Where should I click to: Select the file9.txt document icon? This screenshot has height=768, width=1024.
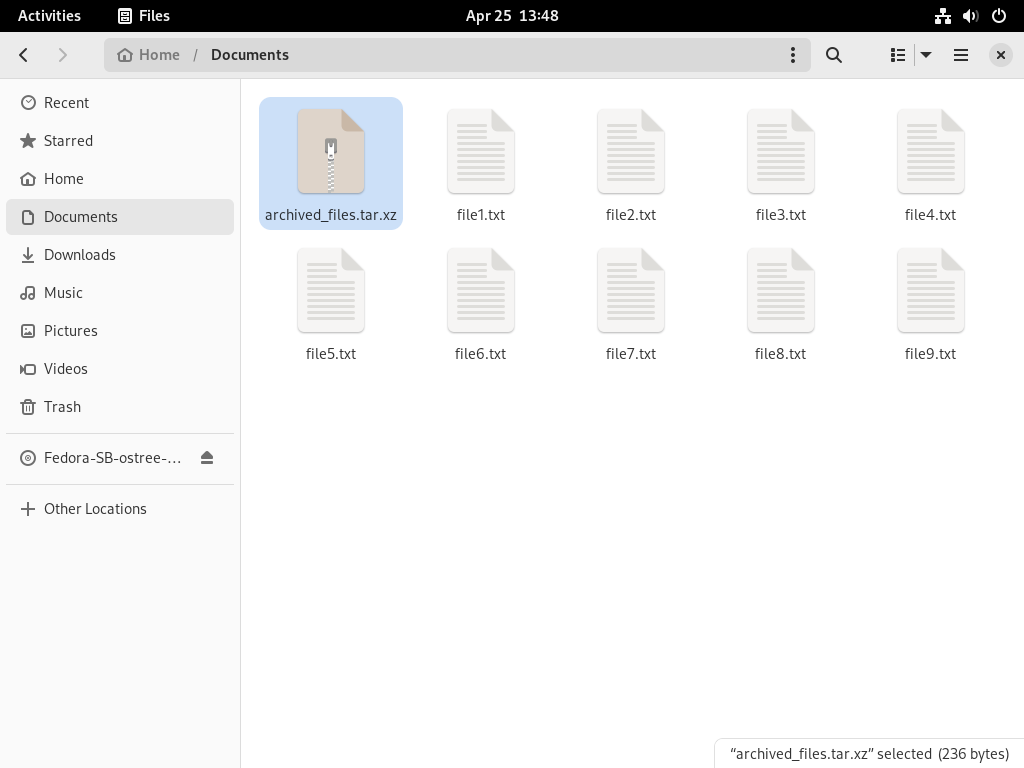tap(931, 290)
